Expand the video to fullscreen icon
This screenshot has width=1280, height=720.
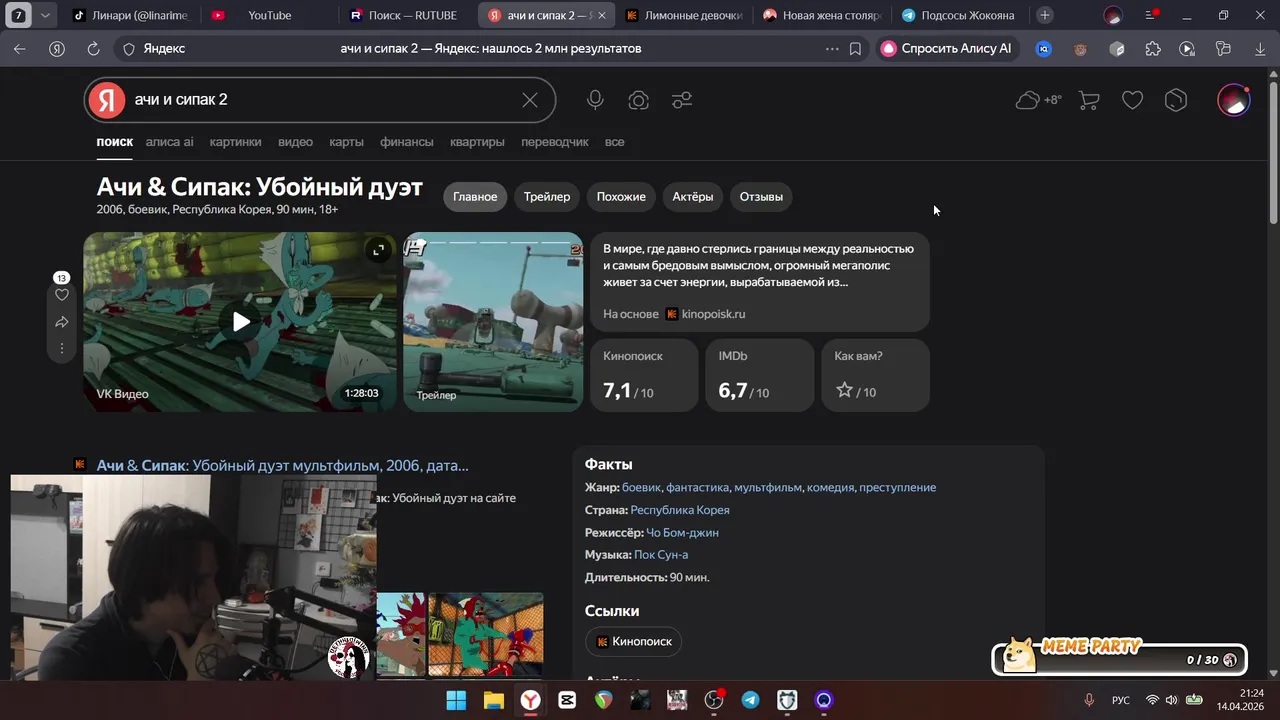click(x=378, y=250)
